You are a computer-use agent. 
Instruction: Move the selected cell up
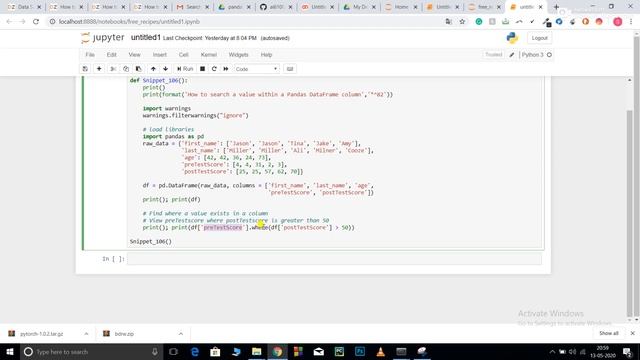[153, 69]
